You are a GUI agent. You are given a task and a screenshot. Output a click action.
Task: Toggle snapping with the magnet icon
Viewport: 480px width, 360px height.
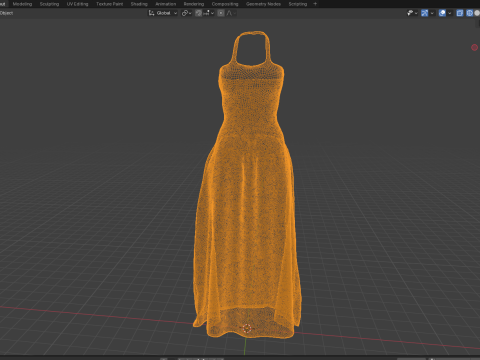[x=198, y=13]
